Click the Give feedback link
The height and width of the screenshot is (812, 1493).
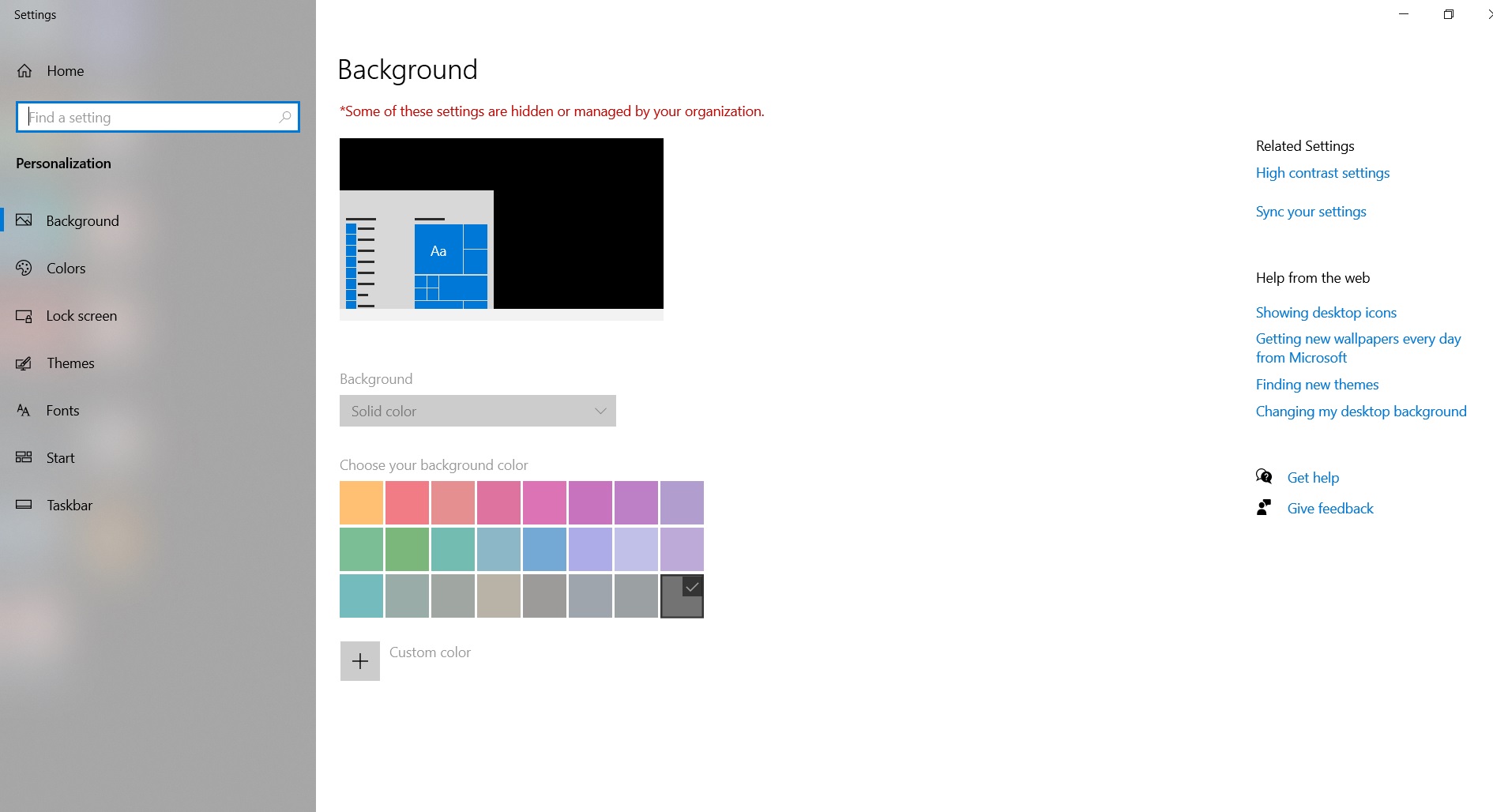click(1330, 509)
